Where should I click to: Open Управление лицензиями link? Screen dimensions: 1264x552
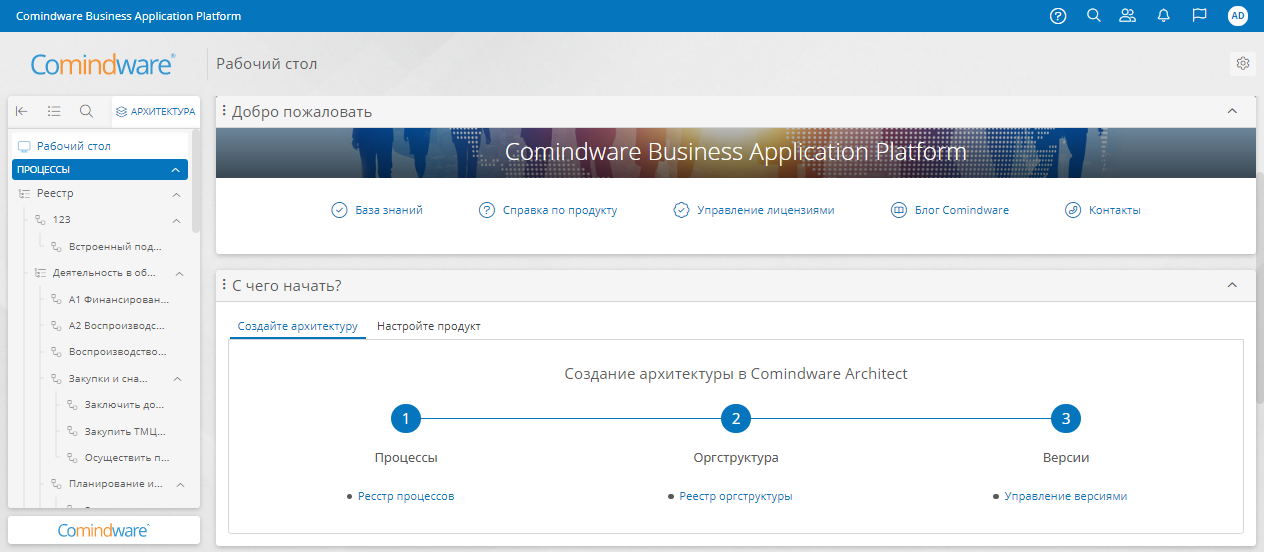coord(765,210)
